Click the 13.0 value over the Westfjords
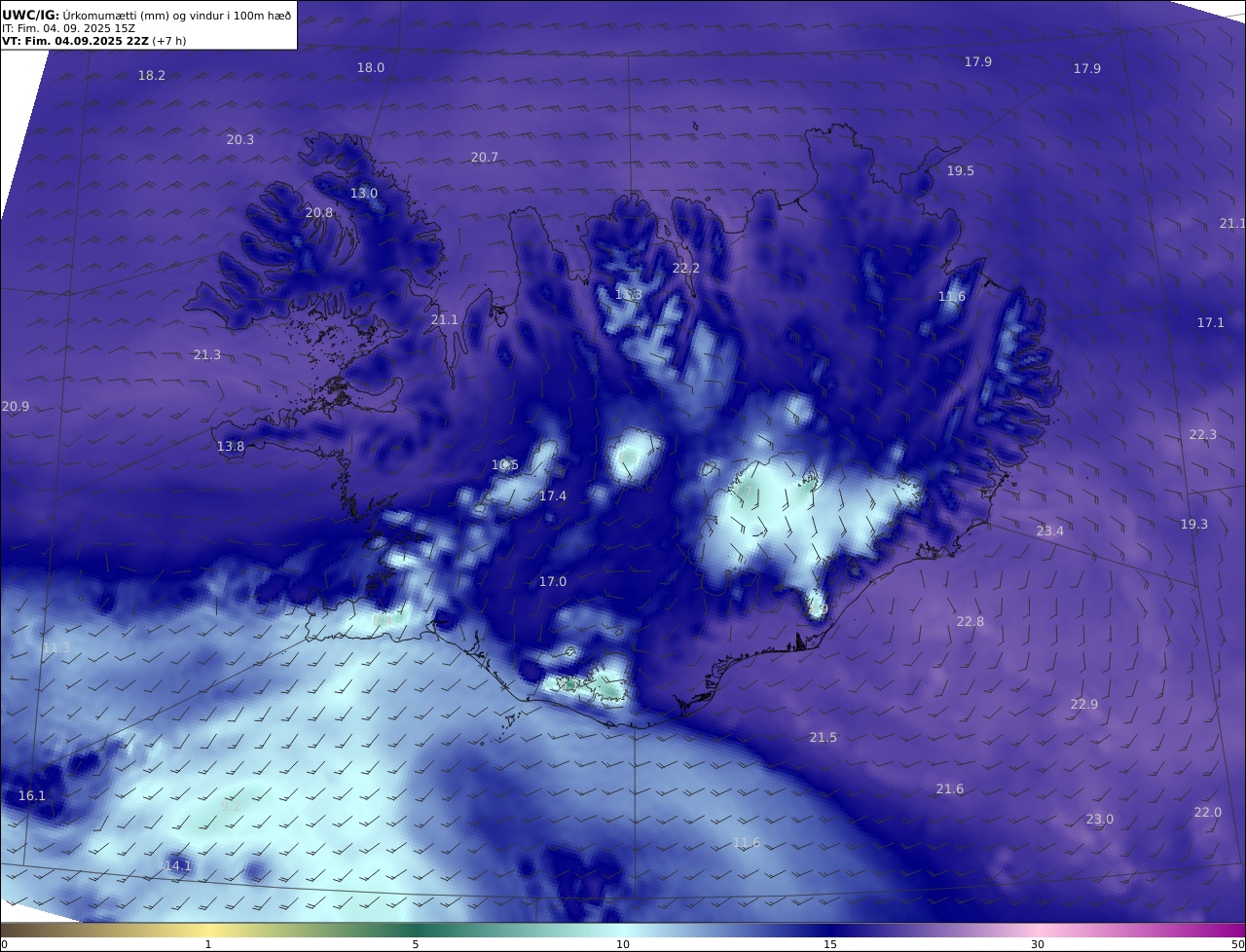1246x952 pixels. point(364,193)
